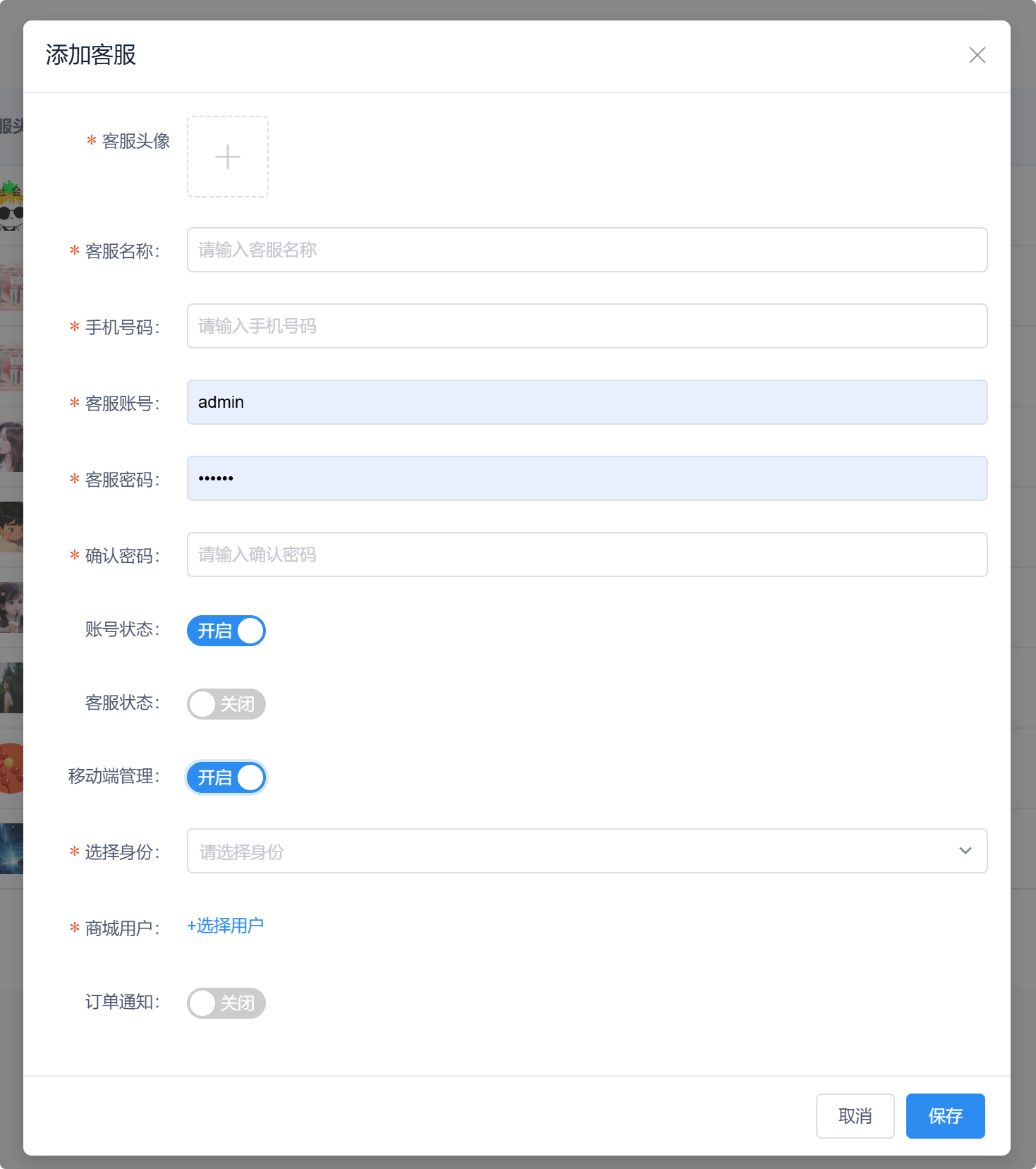Viewport: 1036px width, 1169px height.
Task: Click the +选择用户 link
Action: tap(225, 926)
